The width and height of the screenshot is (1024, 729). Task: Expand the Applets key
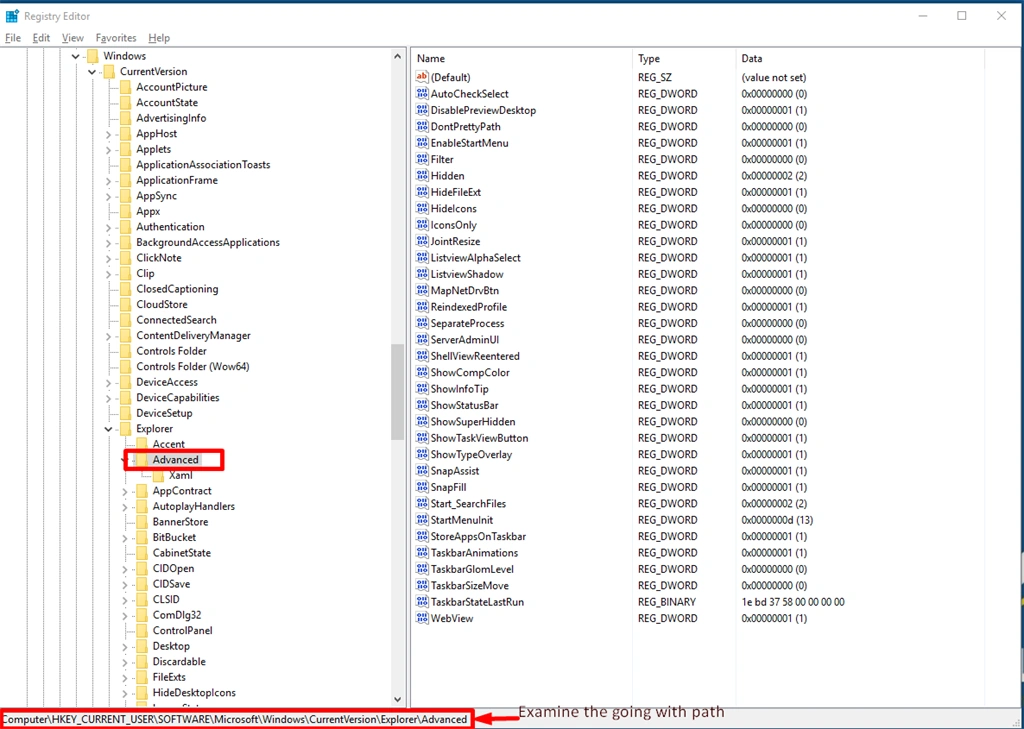108,150
